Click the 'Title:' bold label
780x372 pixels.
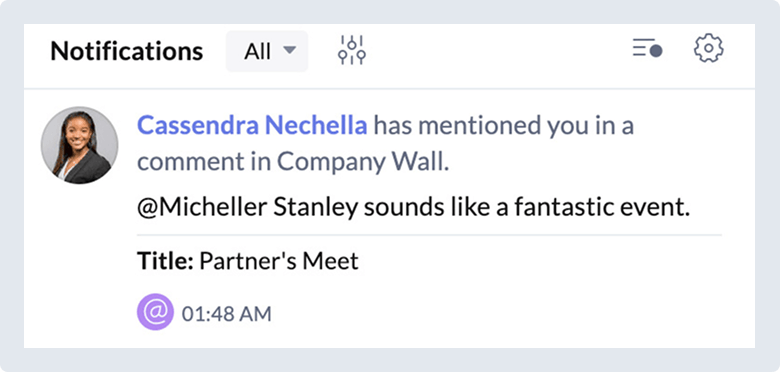point(165,261)
